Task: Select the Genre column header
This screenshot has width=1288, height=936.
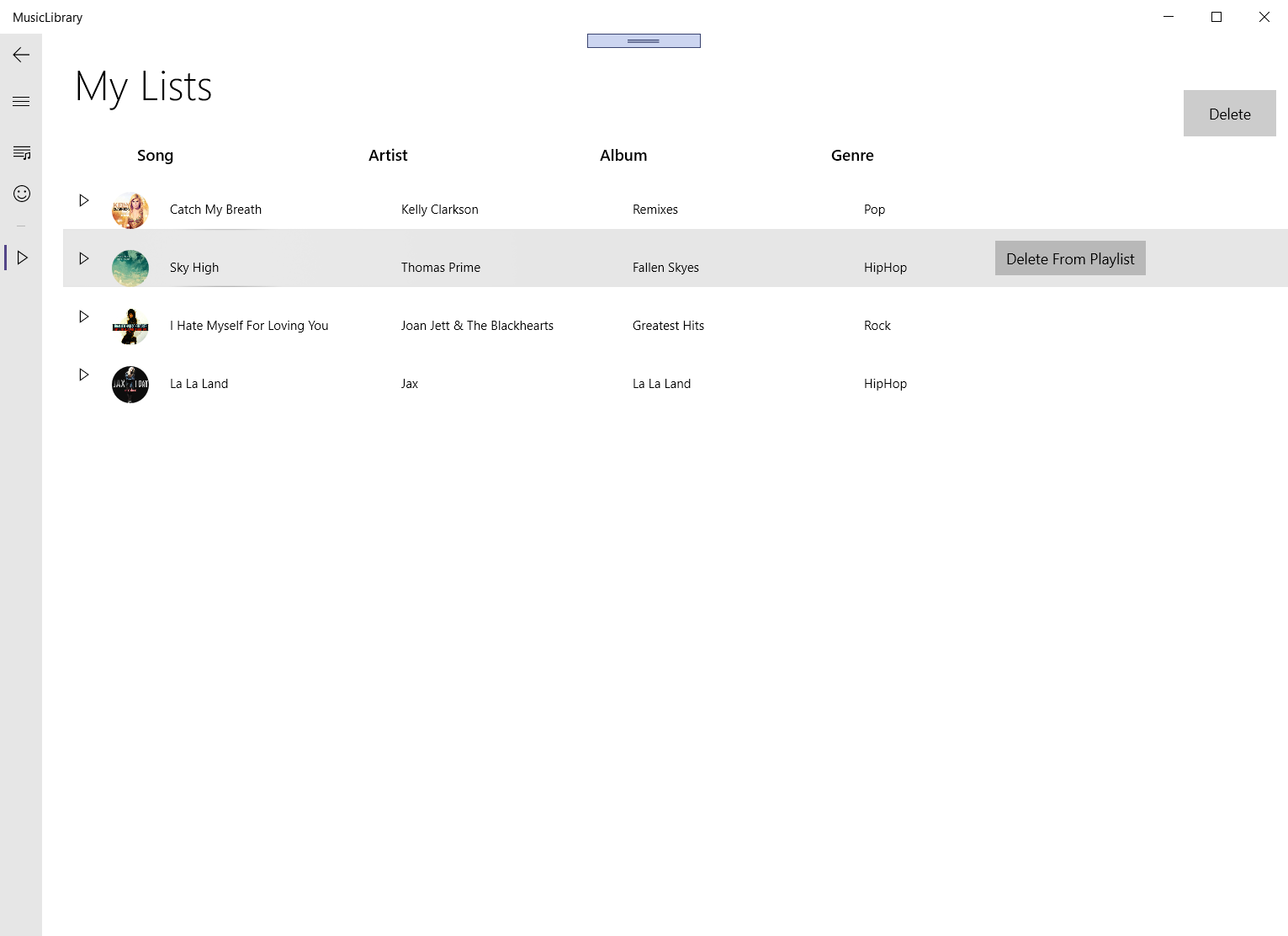Action: pos(851,155)
